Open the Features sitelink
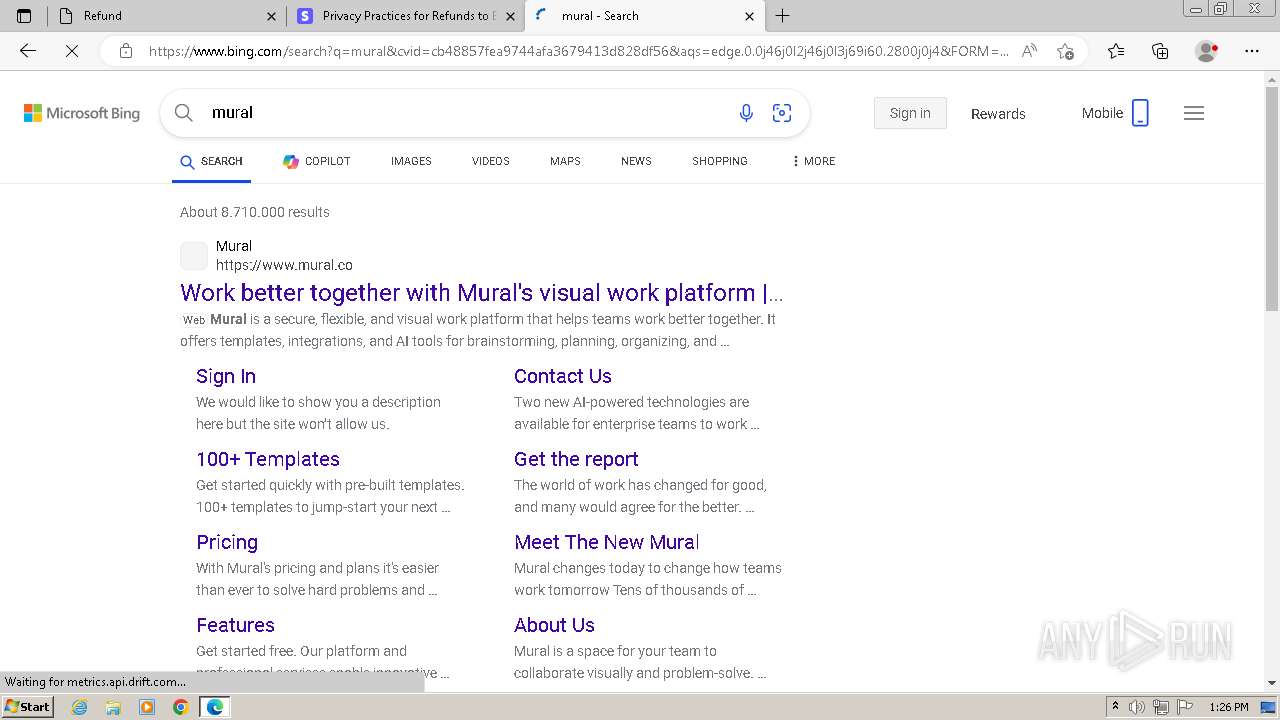This screenshot has width=1280, height=720. (x=235, y=625)
